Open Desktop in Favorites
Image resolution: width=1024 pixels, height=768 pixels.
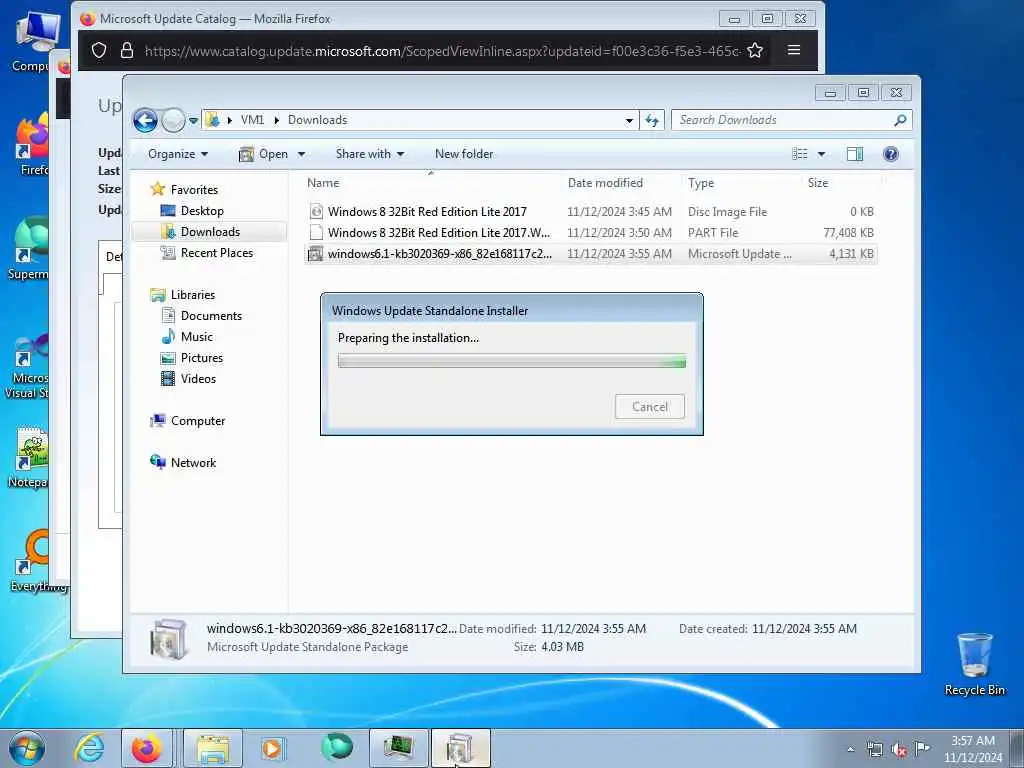pos(202,211)
